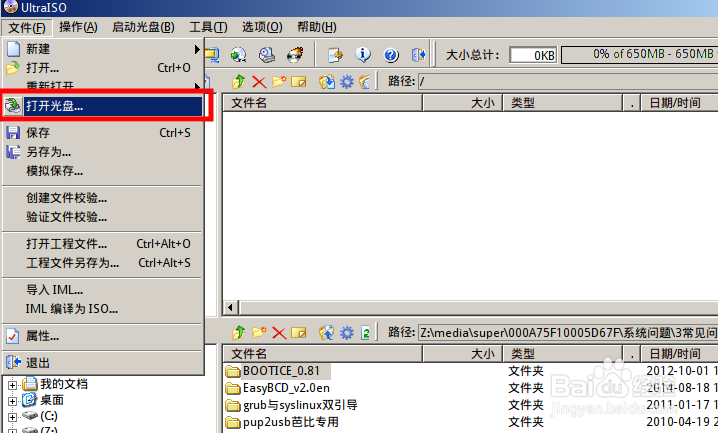Click the new folder icon in upper pane toolbar
Screen dimensions: 718x433
coord(279,82)
